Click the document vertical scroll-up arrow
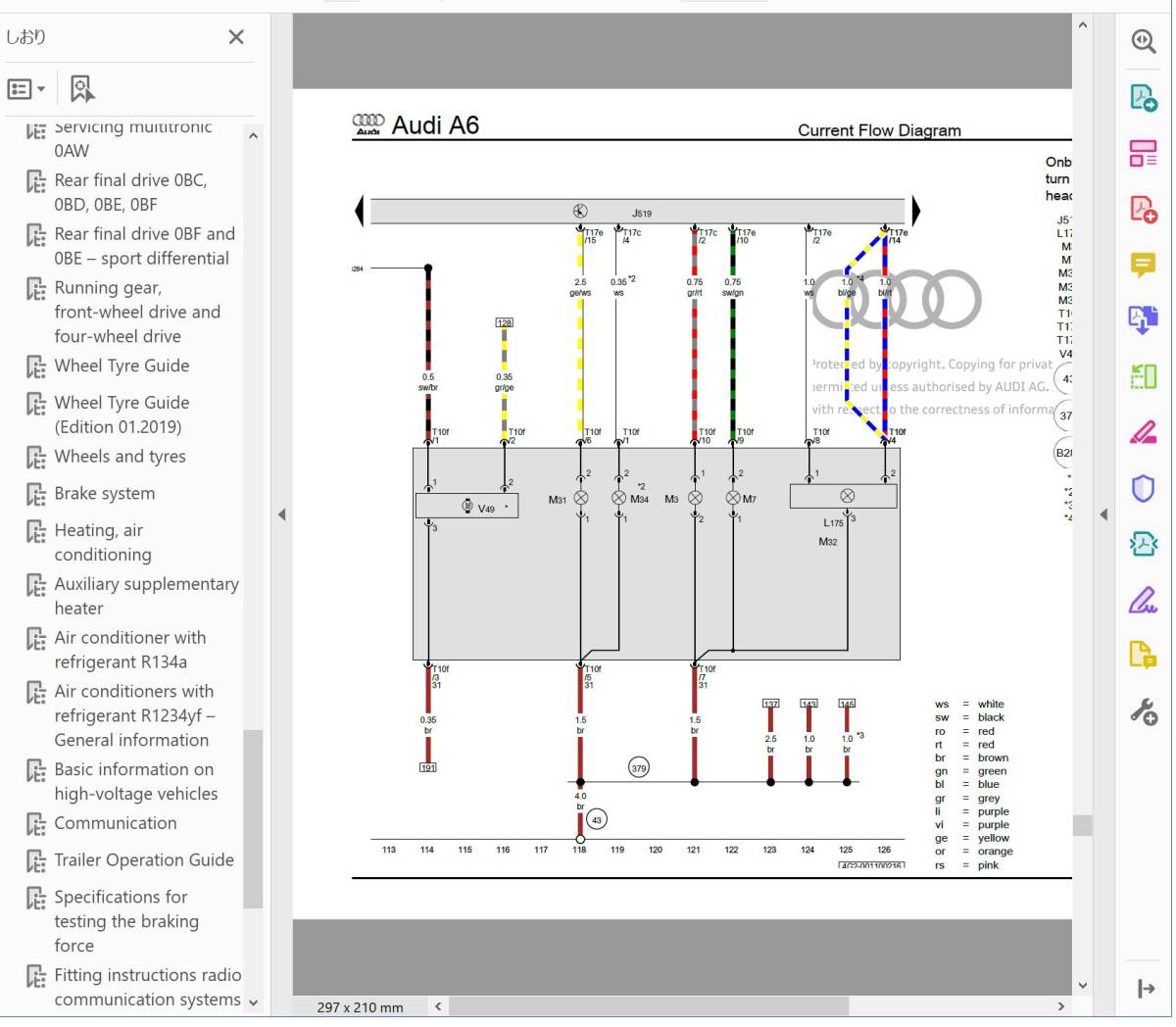Image resolution: width=1176 pixels, height=1027 pixels. coord(1082,25)
